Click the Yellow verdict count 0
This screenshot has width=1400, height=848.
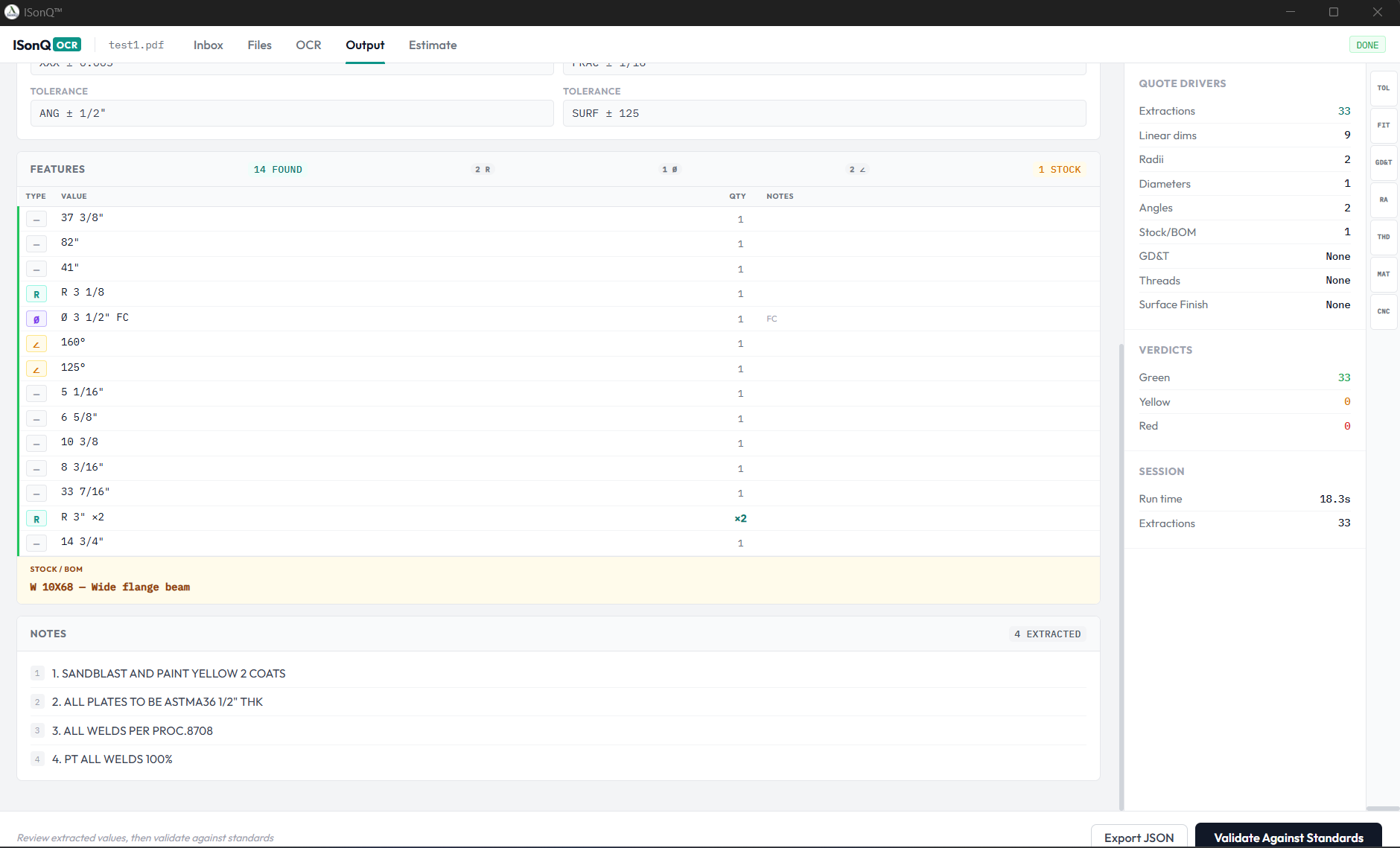[1347, 402]
